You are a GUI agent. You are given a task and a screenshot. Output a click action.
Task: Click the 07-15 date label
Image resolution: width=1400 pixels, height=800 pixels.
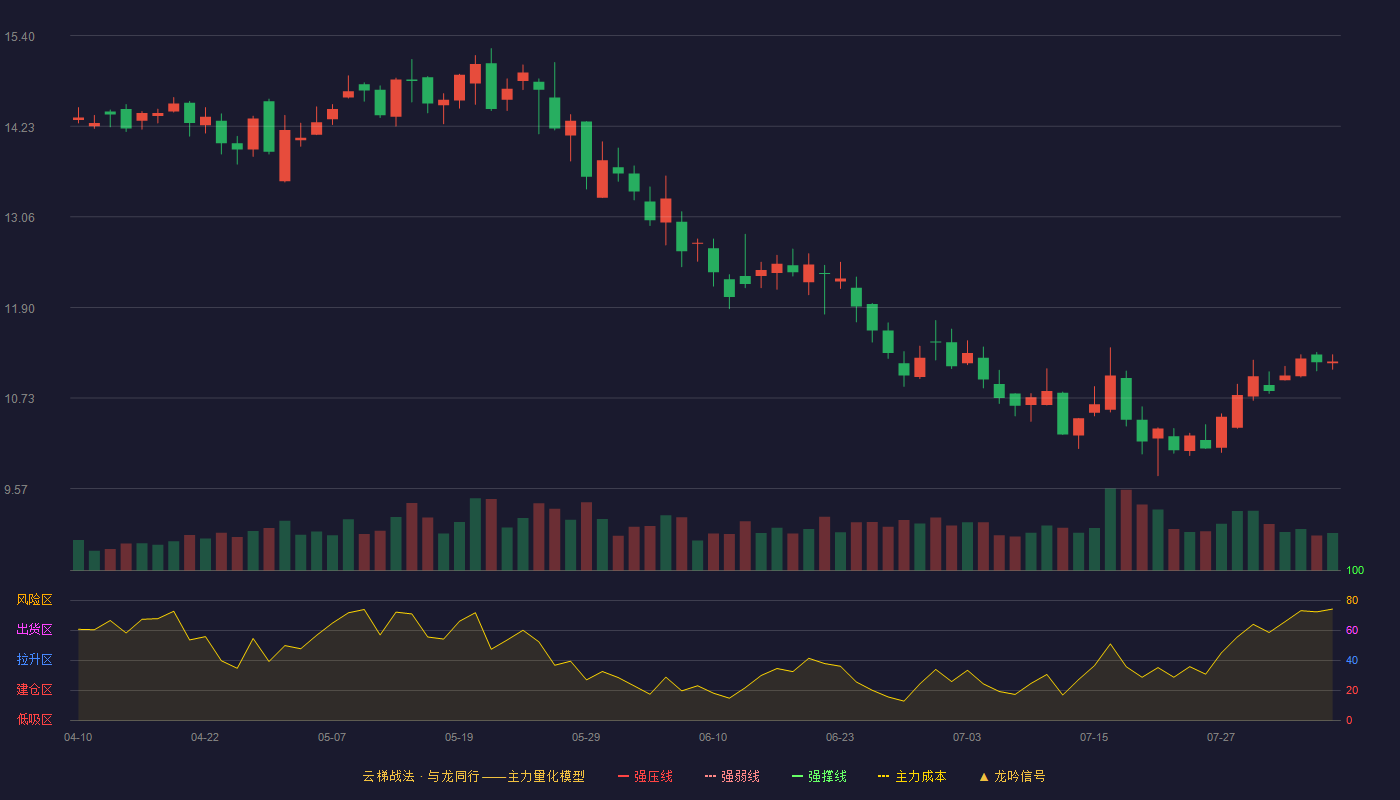coord(1094,737)
